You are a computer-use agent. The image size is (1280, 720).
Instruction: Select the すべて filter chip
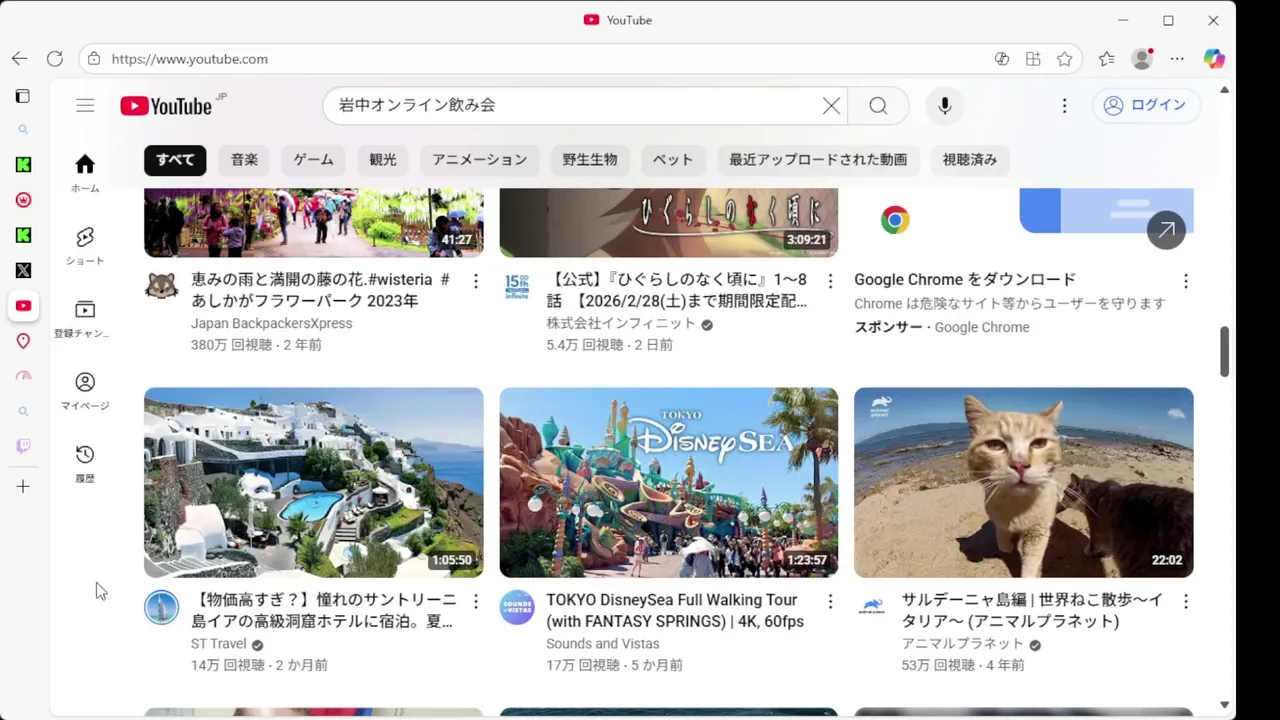coord(175,159)
